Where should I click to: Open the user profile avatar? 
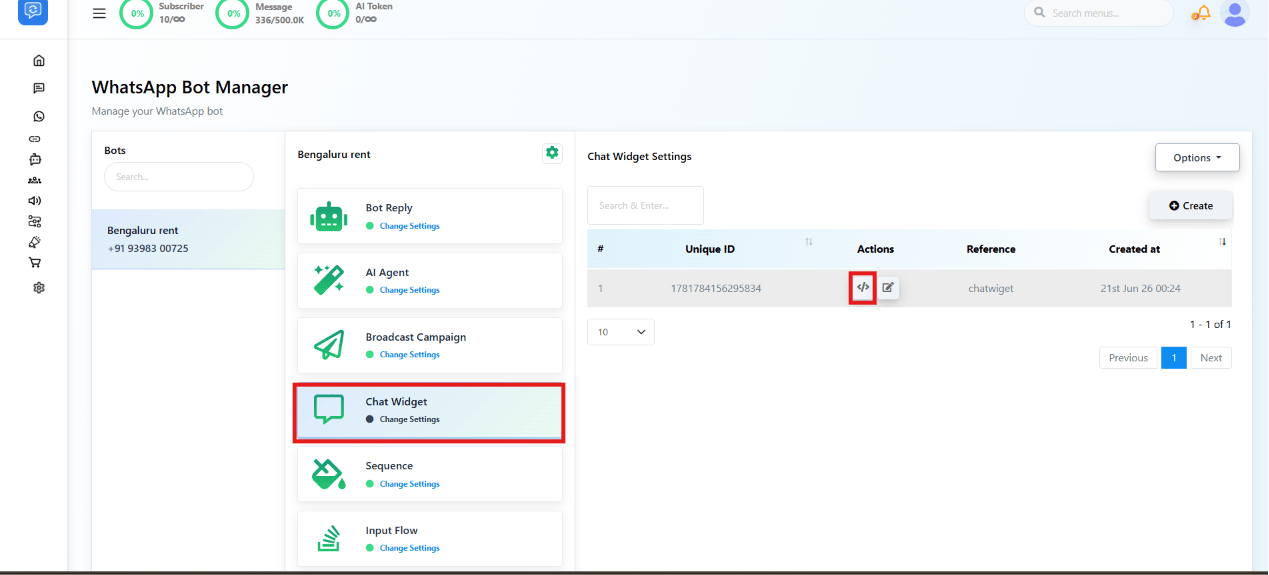pos(1235,13)
